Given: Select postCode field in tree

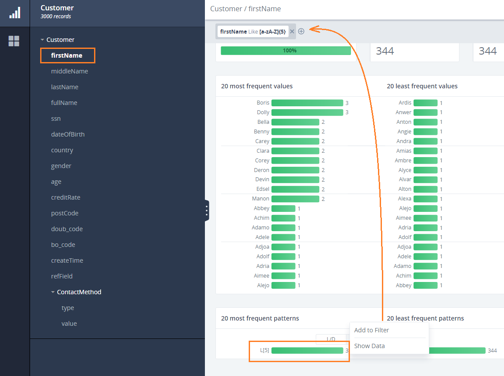Looking at the screenshot, I should 65,213.
